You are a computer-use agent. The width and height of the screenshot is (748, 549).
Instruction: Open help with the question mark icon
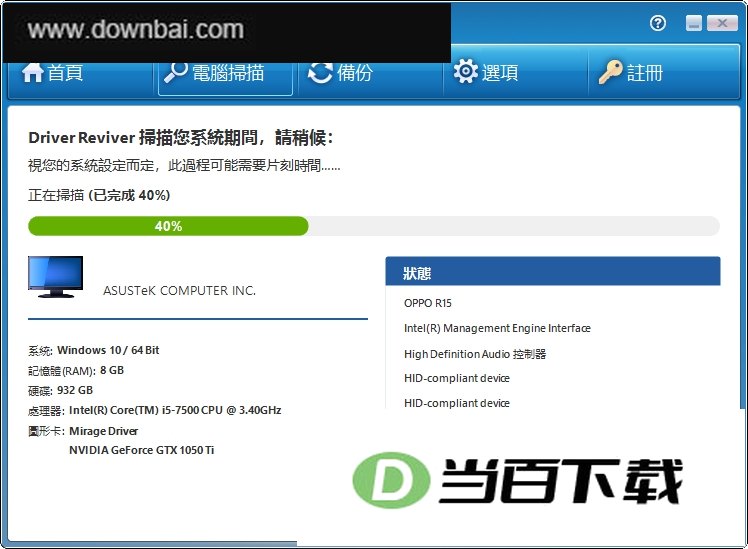[x=658, y=23]
